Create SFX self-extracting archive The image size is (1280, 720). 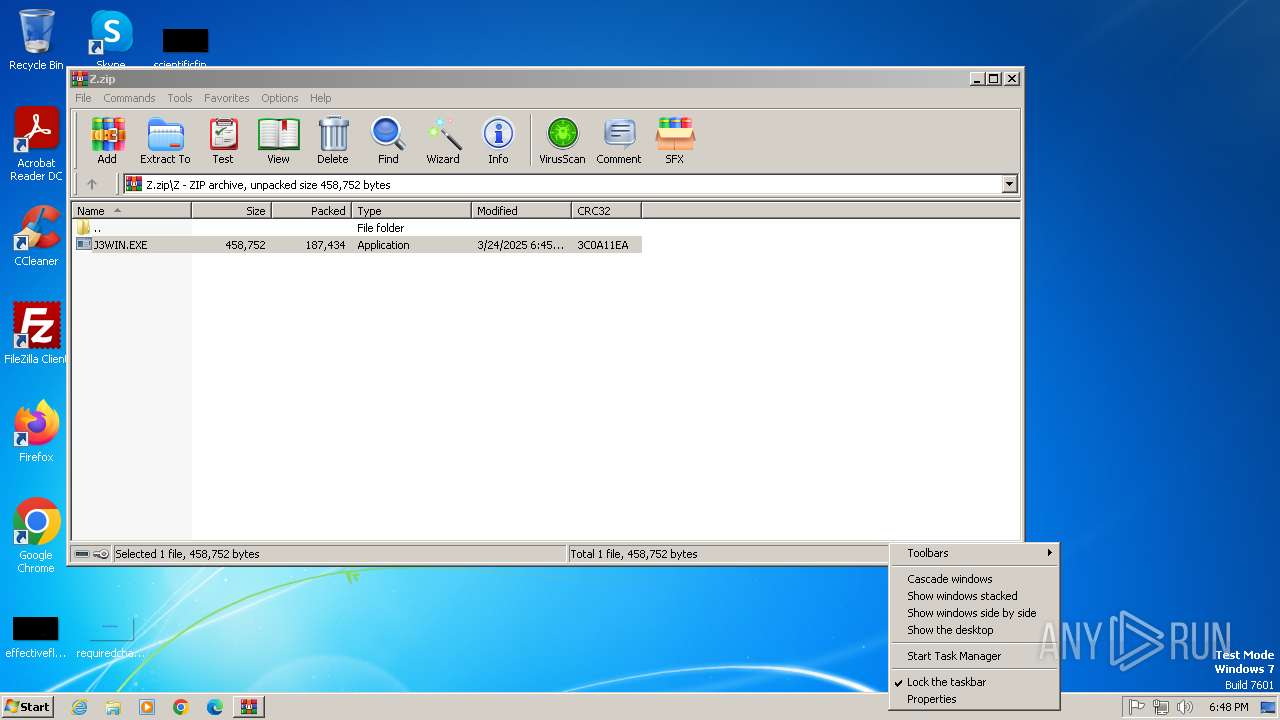(675, 140)
